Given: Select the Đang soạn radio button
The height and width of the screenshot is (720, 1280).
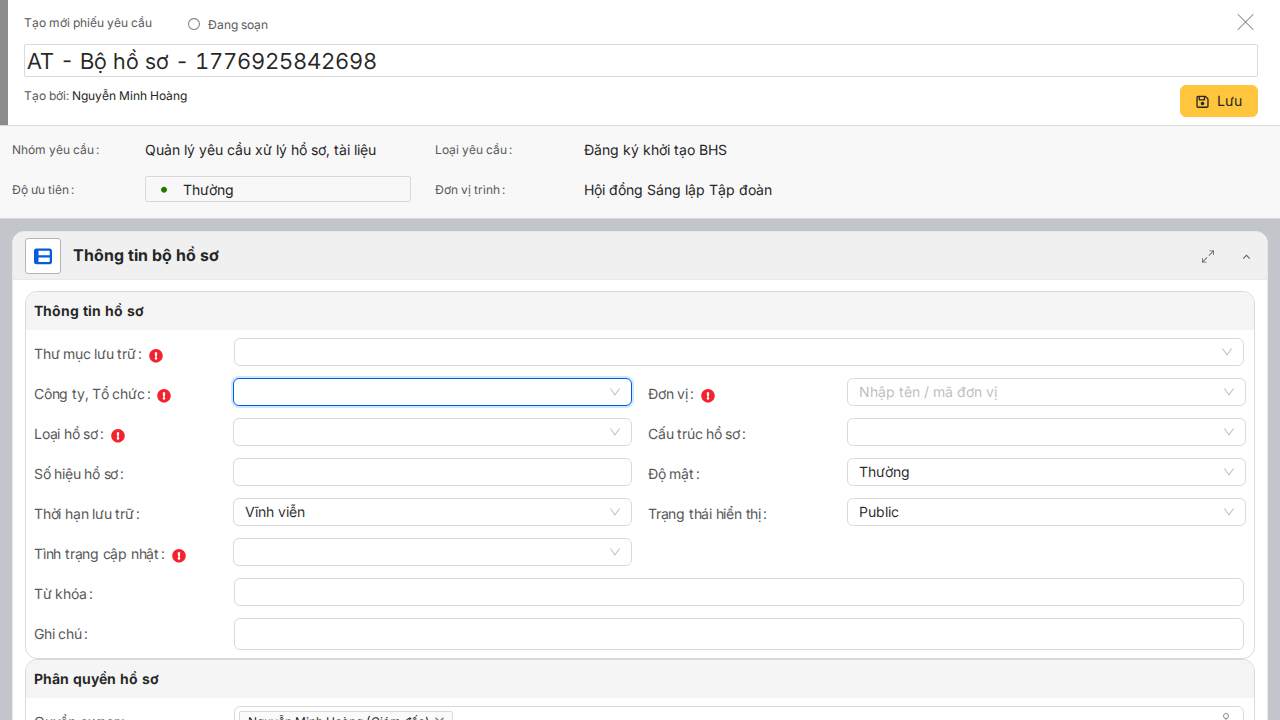Looking at the screenshot, I should [194, 24].
